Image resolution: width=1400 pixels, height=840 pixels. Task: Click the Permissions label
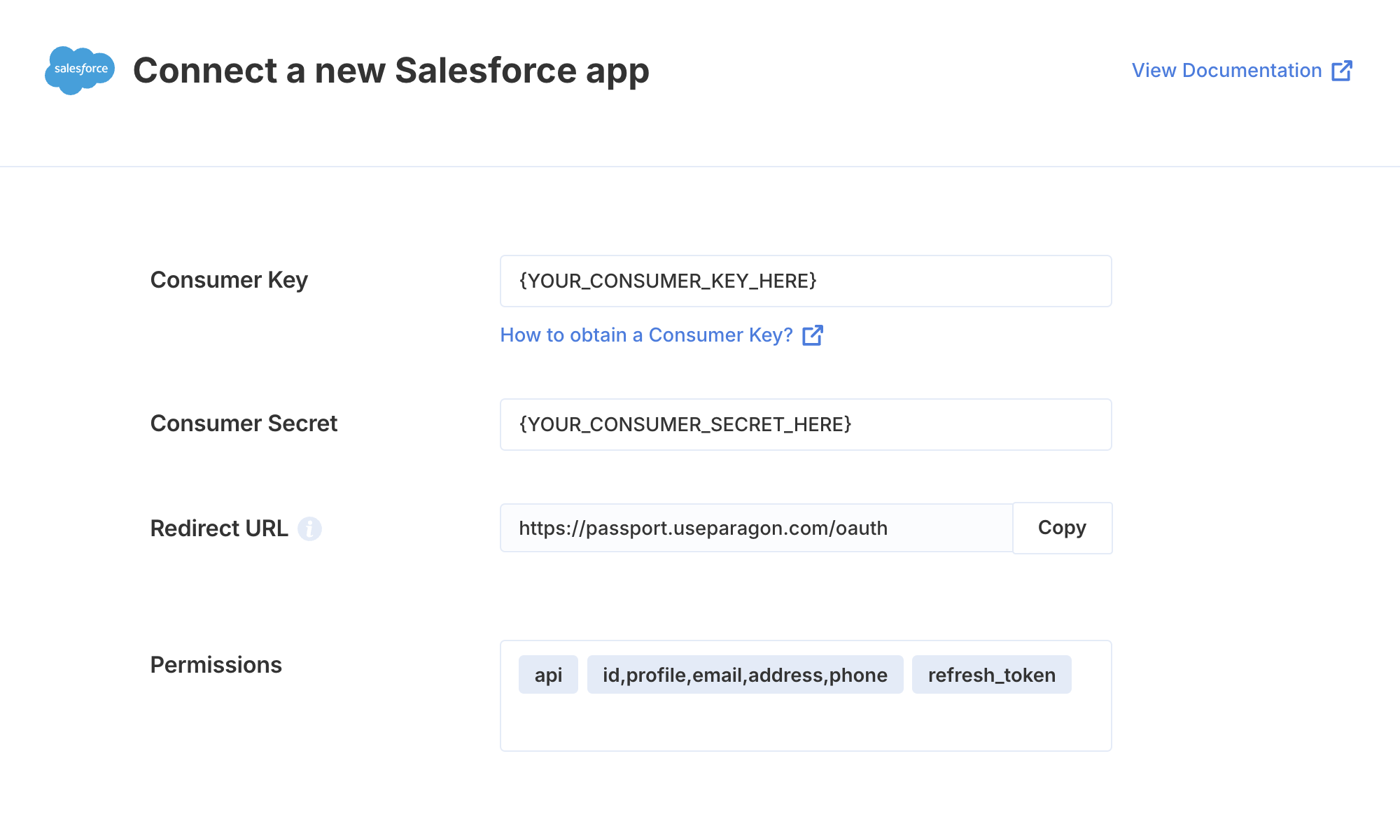tap(216, 665)
